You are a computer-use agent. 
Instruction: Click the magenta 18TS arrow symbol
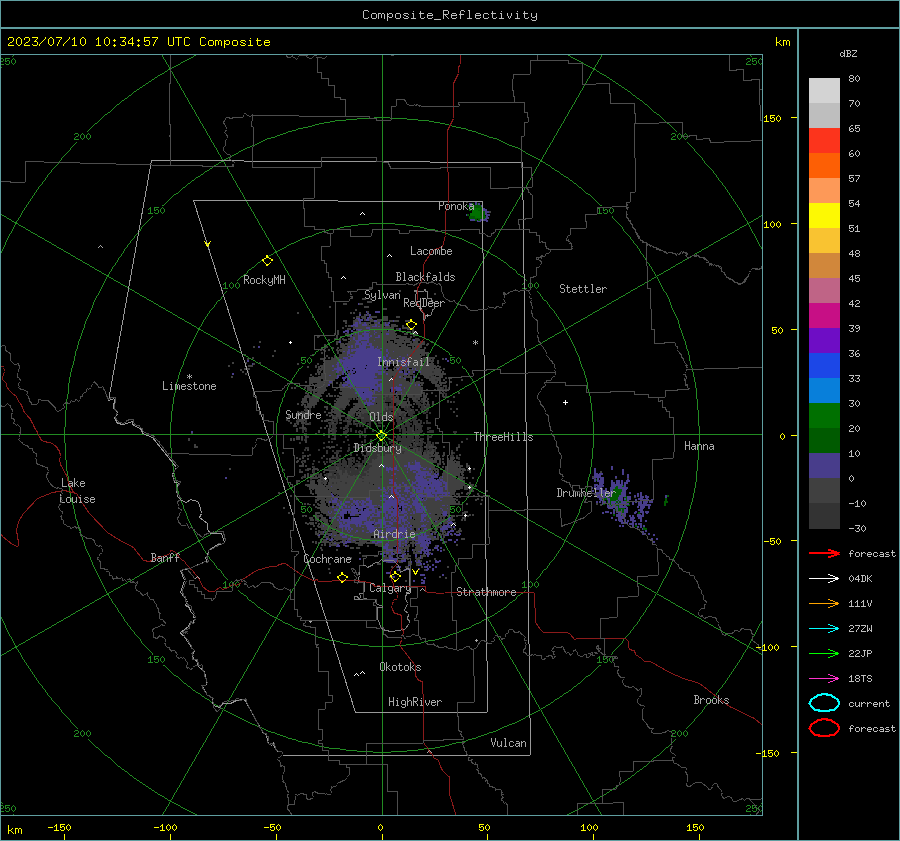click(824, 679)
